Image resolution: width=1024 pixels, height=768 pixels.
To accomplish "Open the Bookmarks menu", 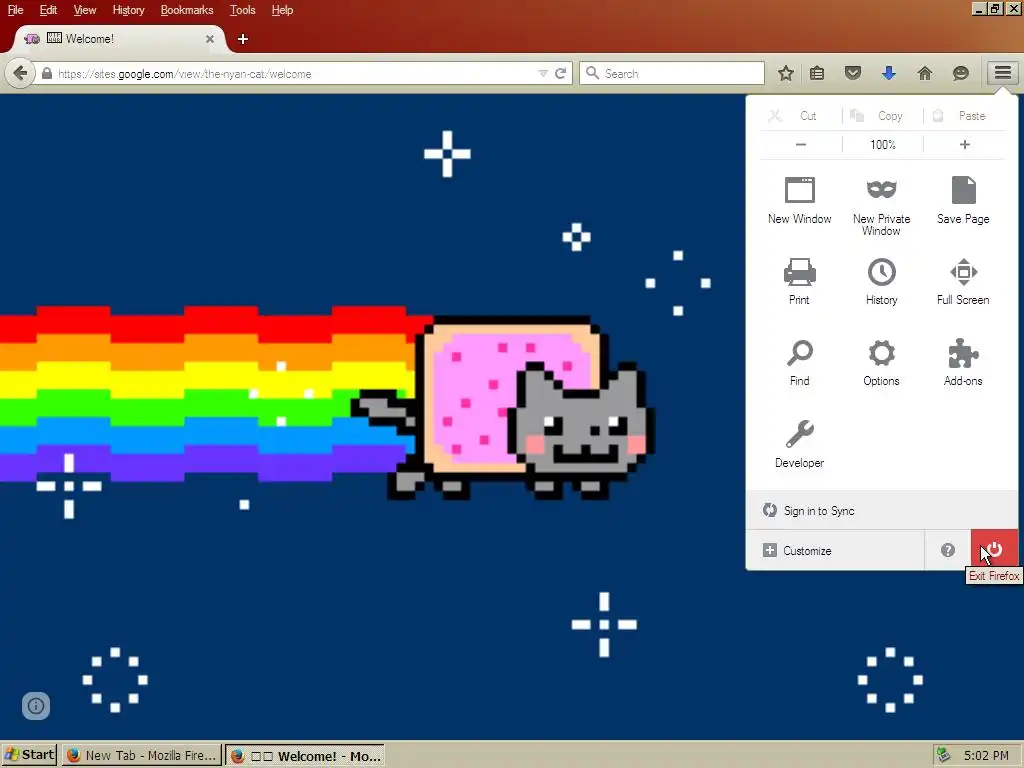I will point(187,10).
